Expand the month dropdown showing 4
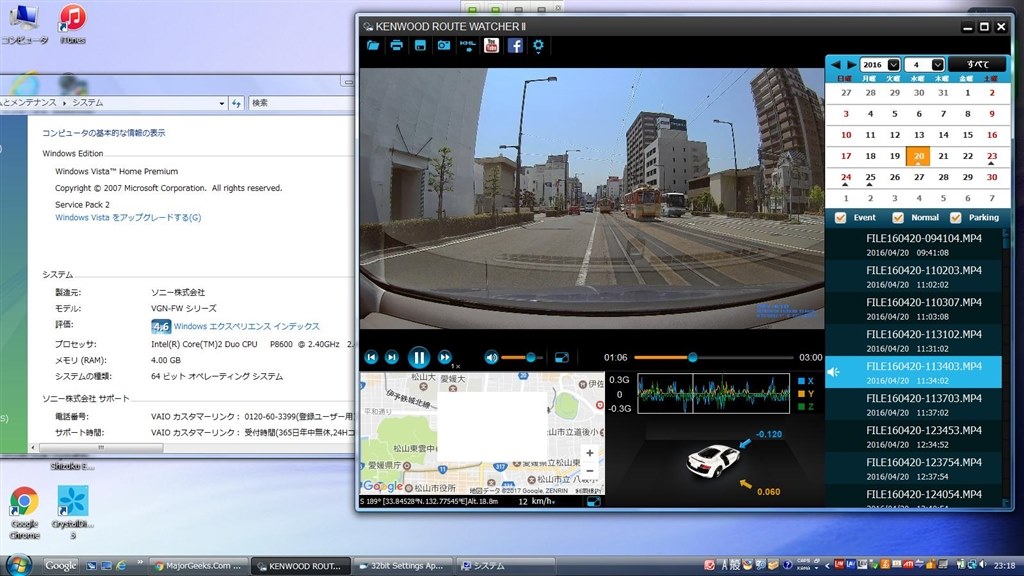1024x576 pixels. pos(937,64)
